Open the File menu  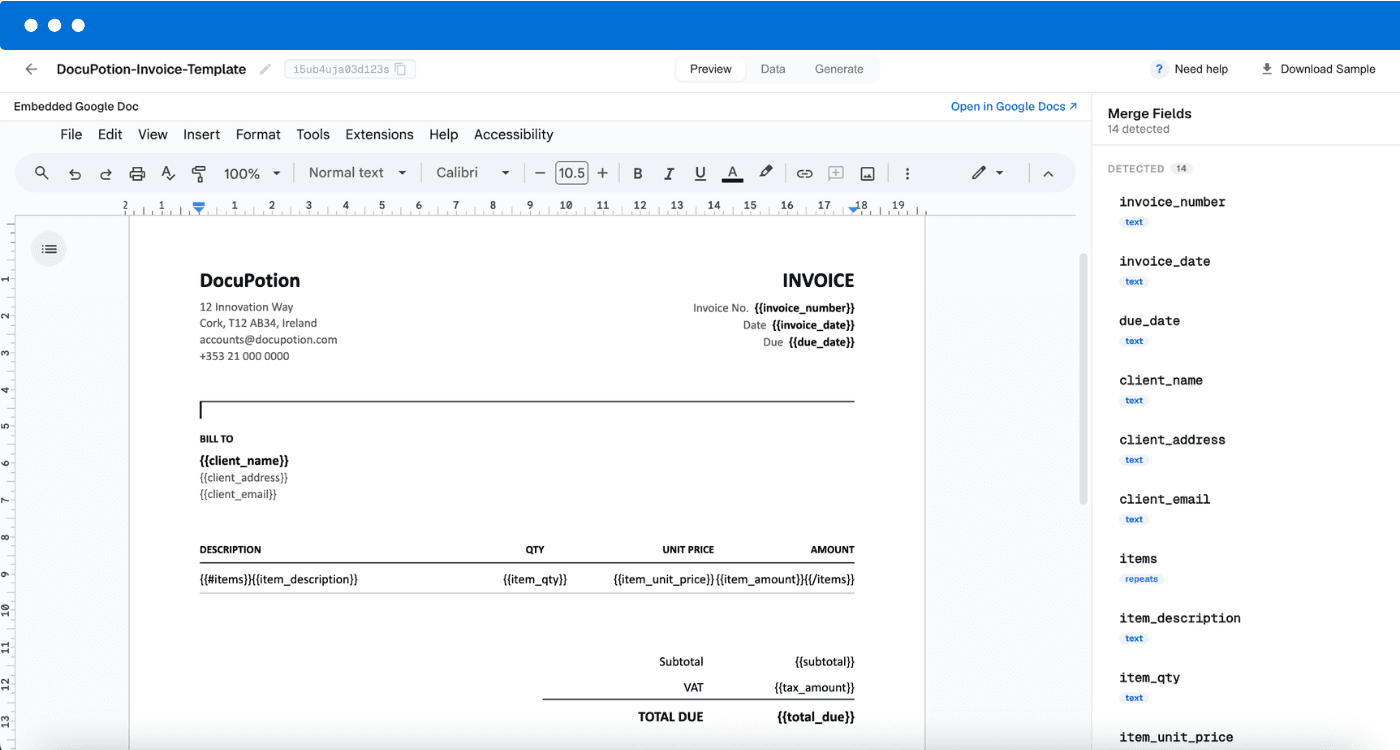[71, 134]
